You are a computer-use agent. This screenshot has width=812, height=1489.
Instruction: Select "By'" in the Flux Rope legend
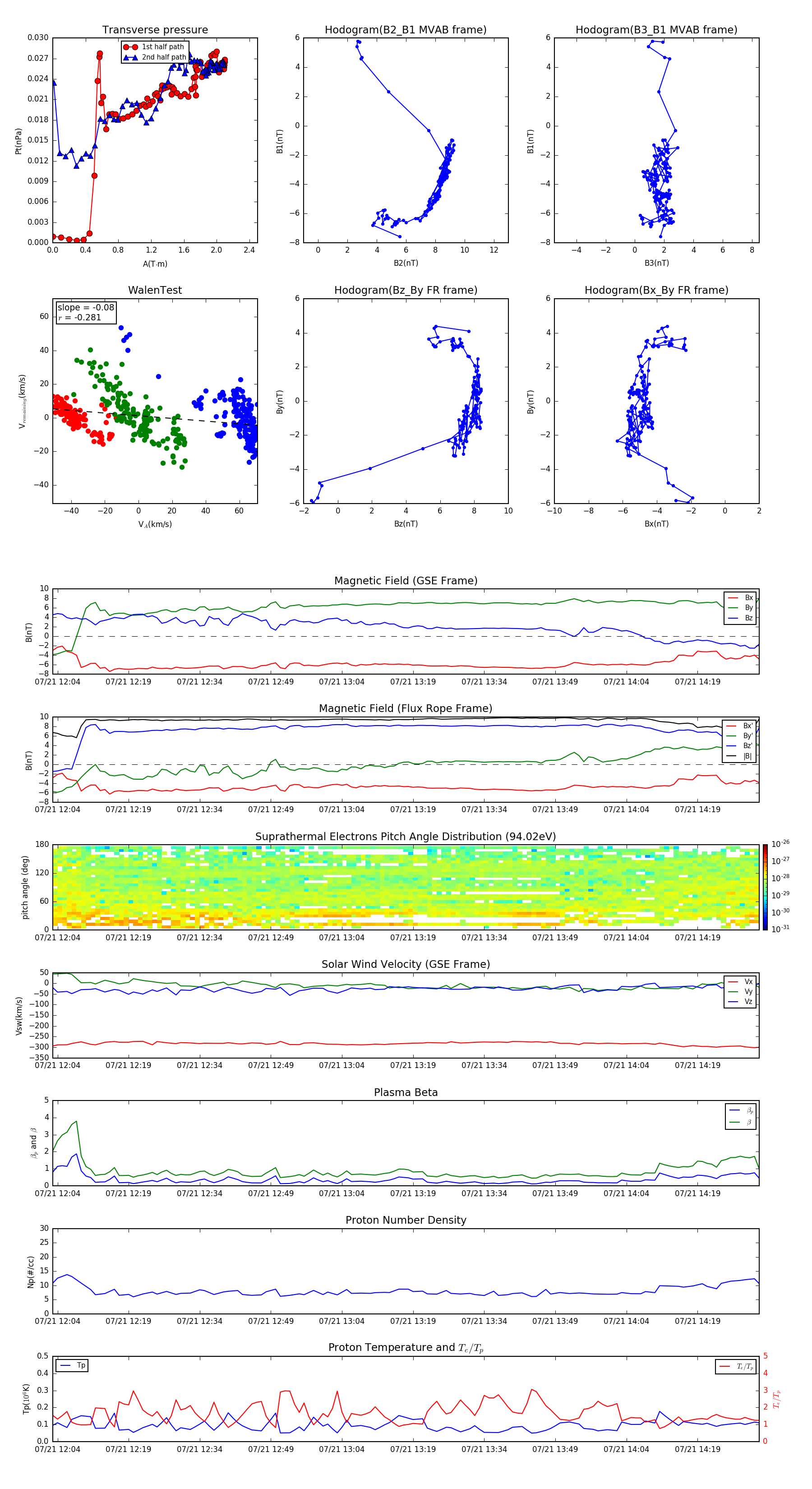[x=740, y=736]
